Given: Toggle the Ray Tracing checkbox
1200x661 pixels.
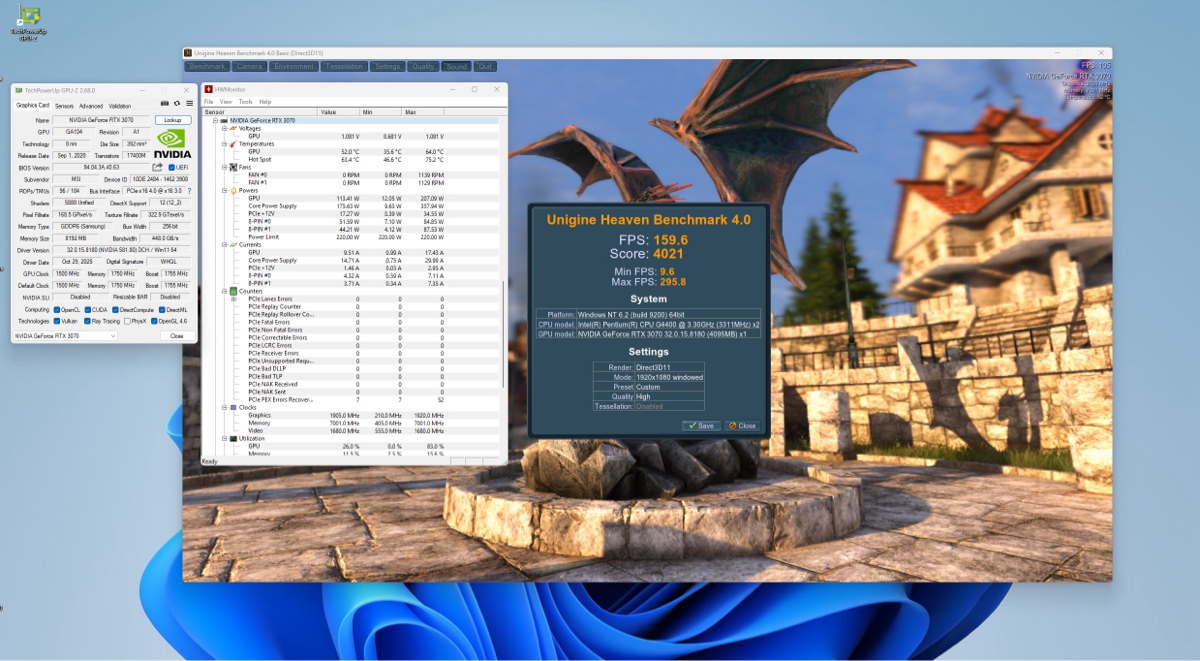Looking at the screenshot, I should (88, 321).
